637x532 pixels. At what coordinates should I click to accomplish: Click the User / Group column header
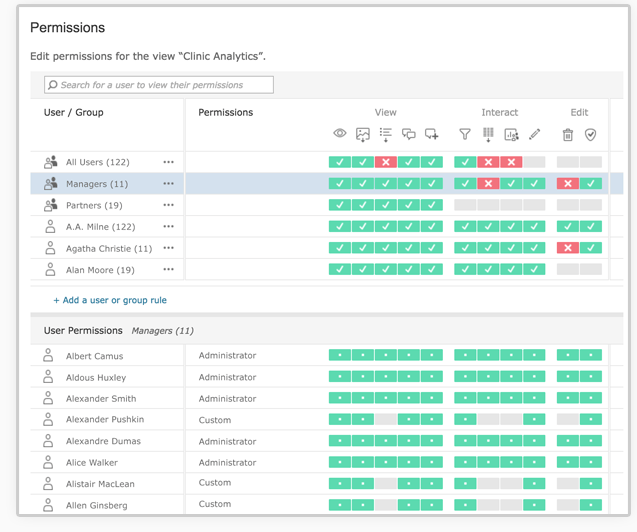tap(74, 113)
